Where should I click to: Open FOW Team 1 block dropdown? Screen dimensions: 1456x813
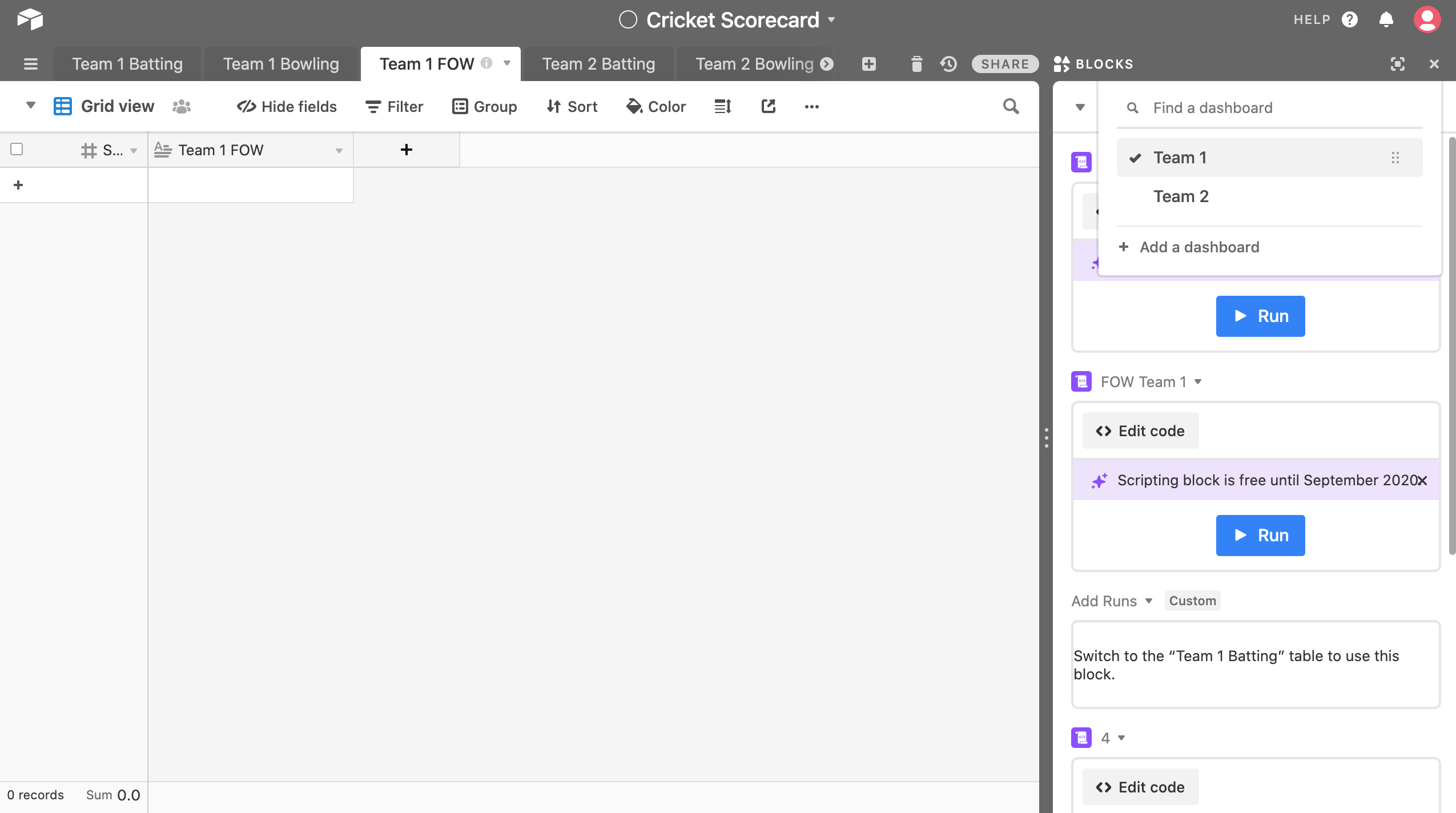click(1198, 381)
